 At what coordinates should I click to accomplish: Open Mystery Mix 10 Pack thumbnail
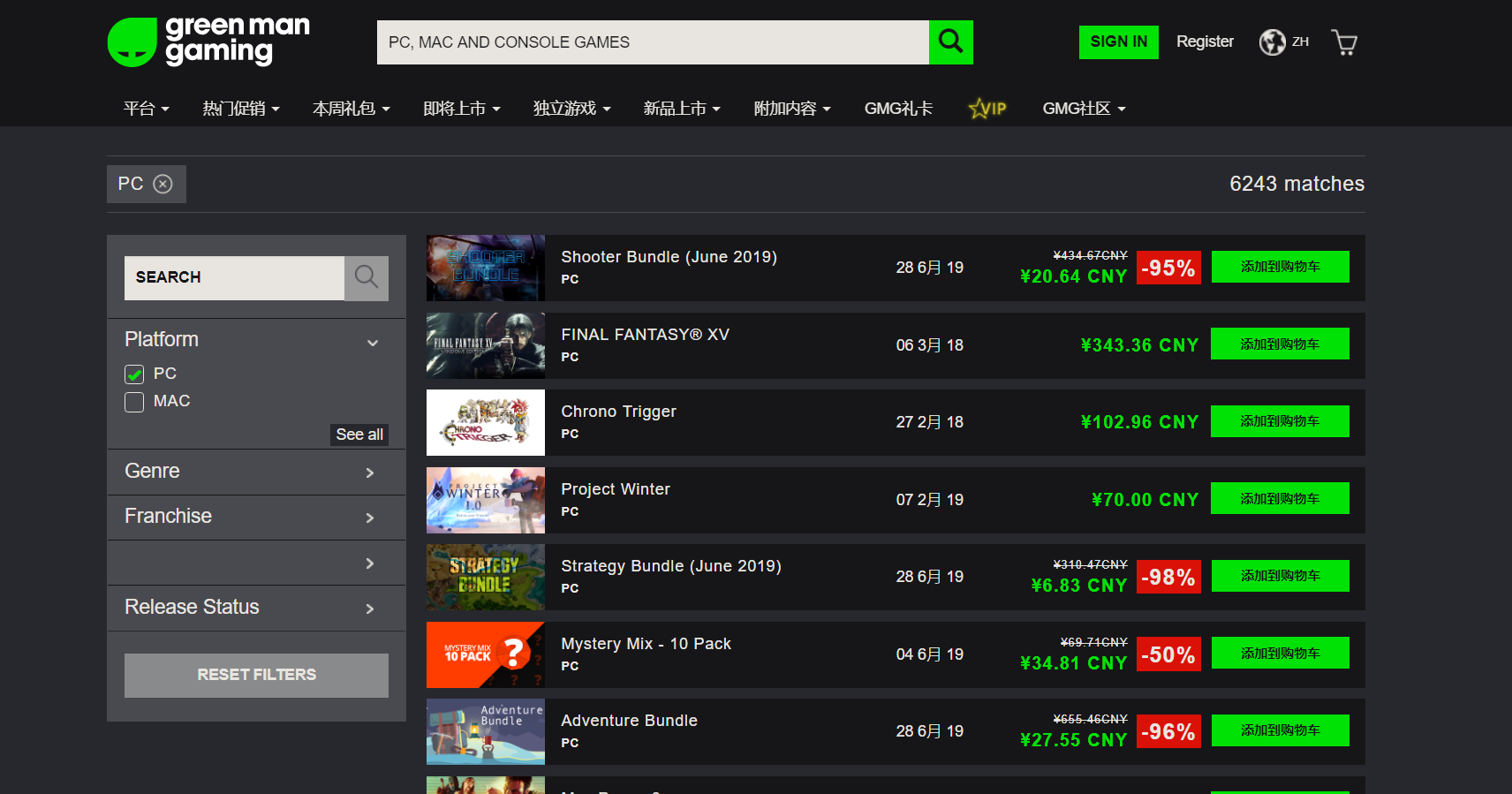tap(486, 654)
